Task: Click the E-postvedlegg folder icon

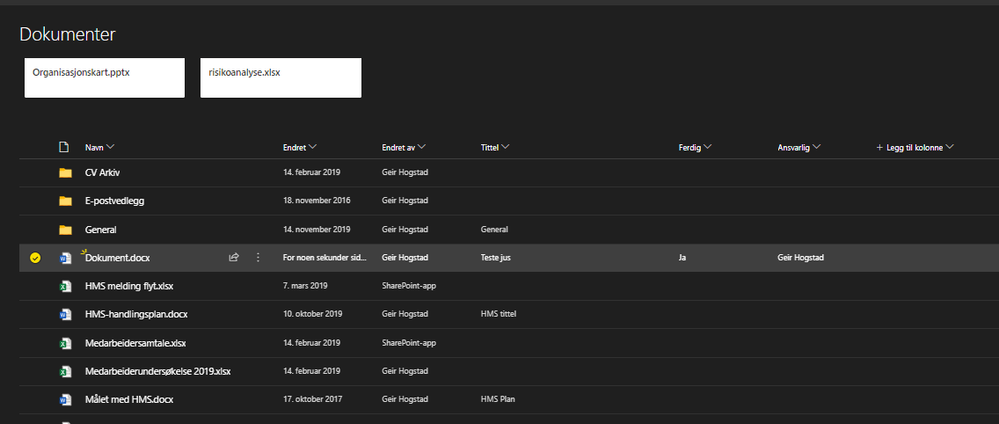Action: tap(65, 201)
